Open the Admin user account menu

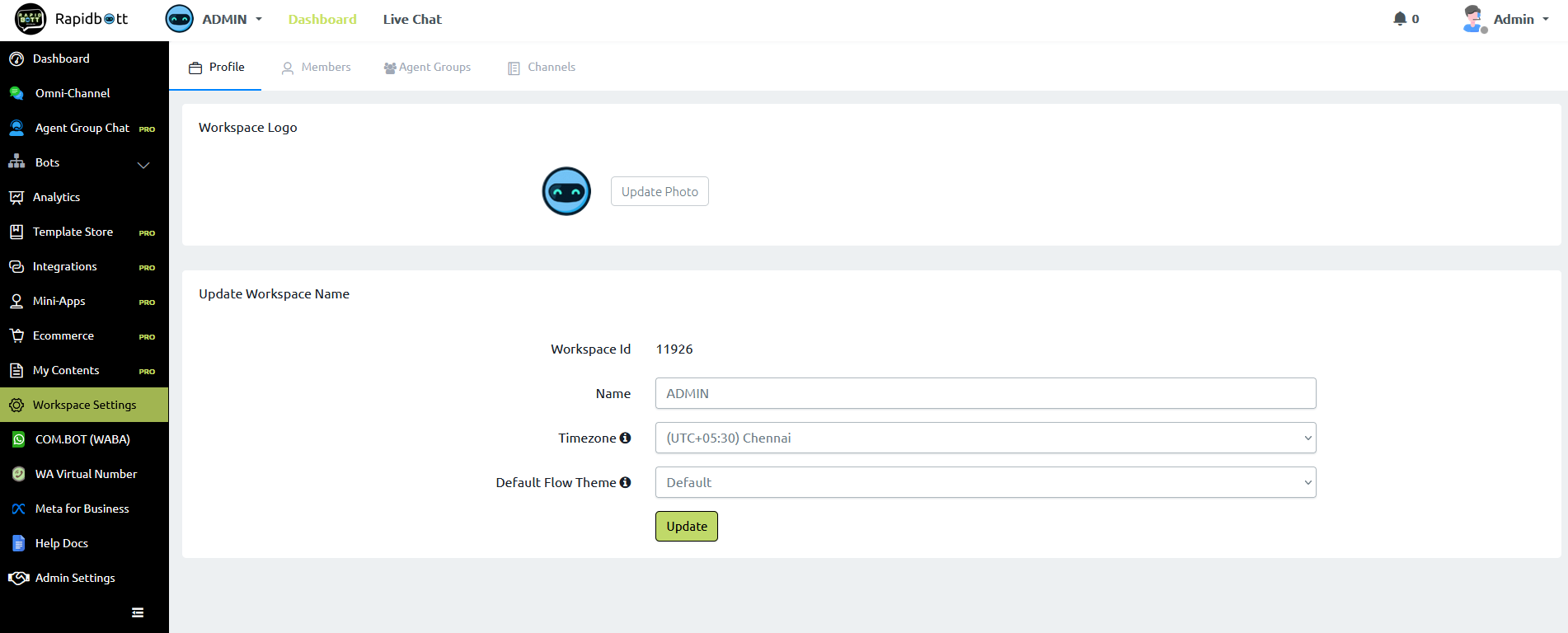1506,19
